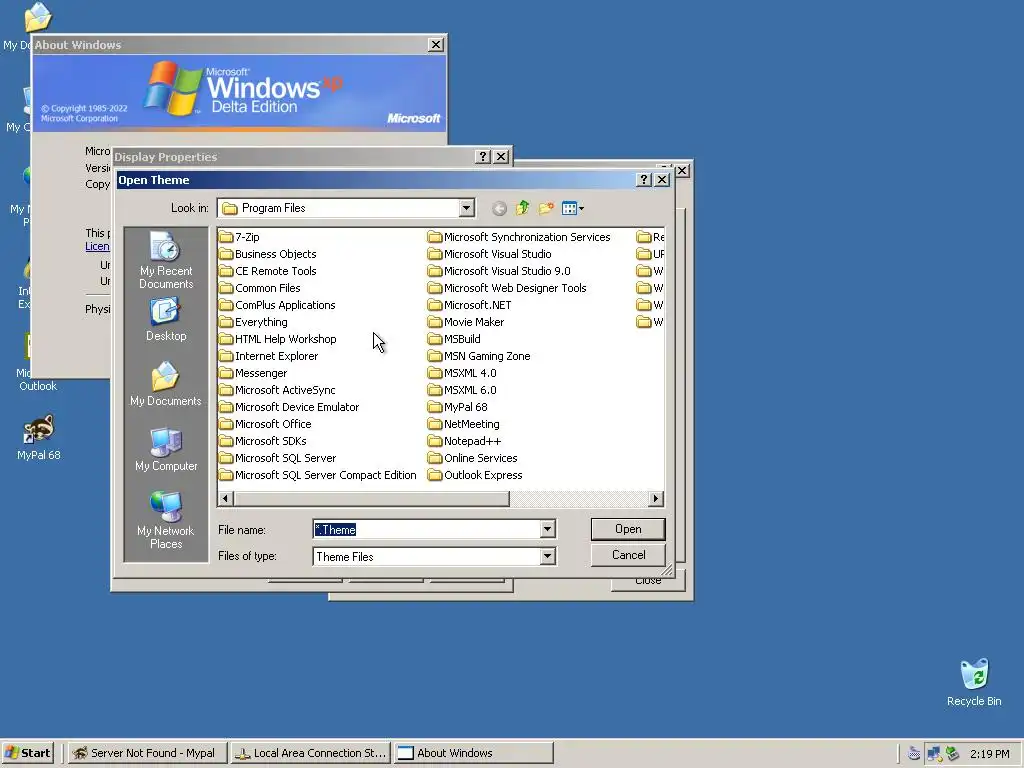Screen dimensions: 1024x768
Task: Switch to Local Area Connection Status task
Action: tap(311, 753)
